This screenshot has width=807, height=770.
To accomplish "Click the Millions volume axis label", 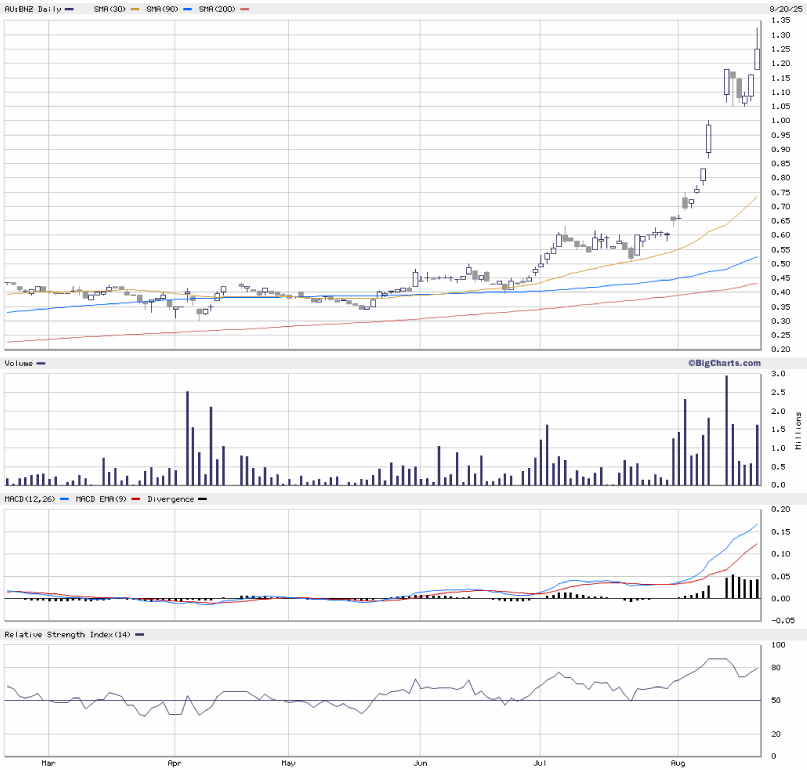I will pyautogui.click(x=798, y=430).
